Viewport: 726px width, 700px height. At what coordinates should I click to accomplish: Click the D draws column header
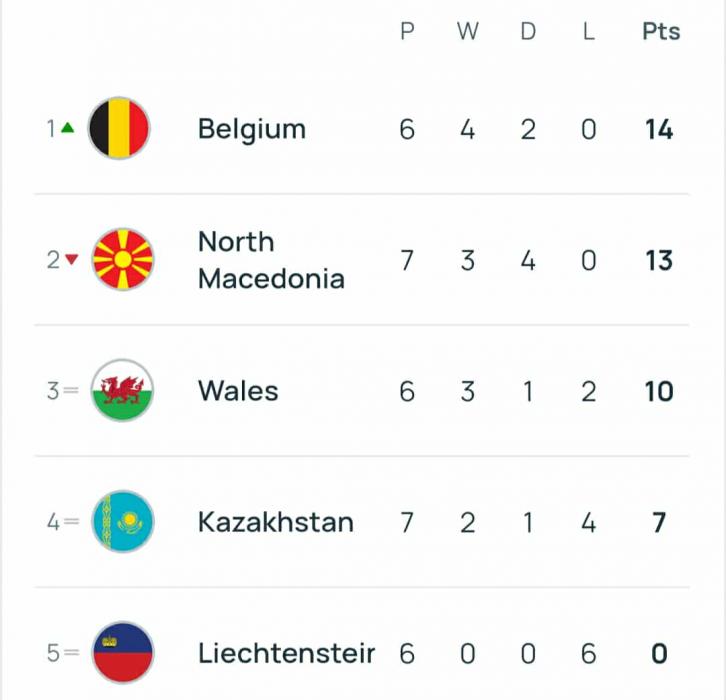click(x=528, y=32)
